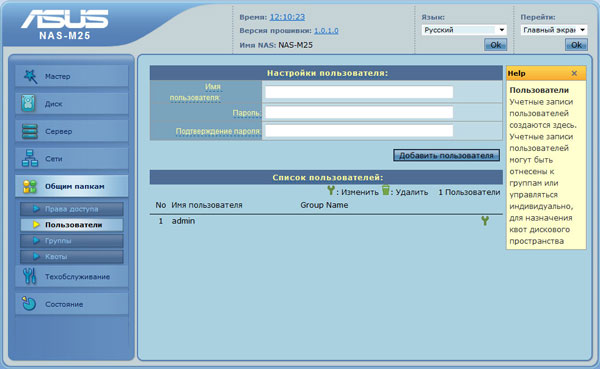Click the Help panel title
This screenshot has width=600, height=369.
click(x=517, y=73)
